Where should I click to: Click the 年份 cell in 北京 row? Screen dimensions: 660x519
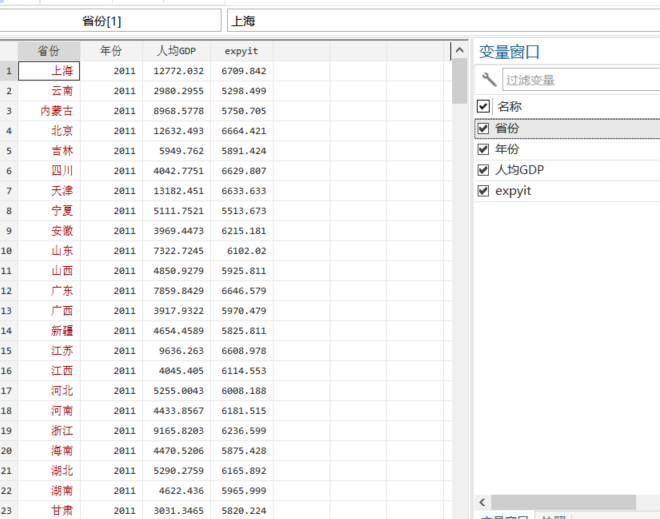pos(111,131)
